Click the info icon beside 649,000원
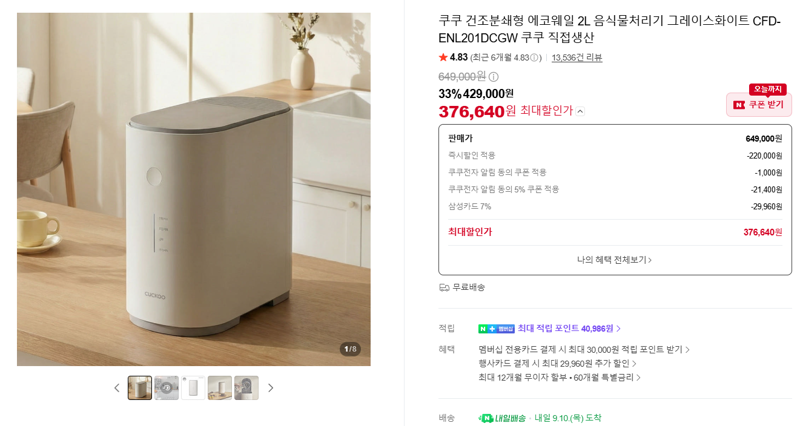This screenshot has height=426, width=800. (493, 77)
